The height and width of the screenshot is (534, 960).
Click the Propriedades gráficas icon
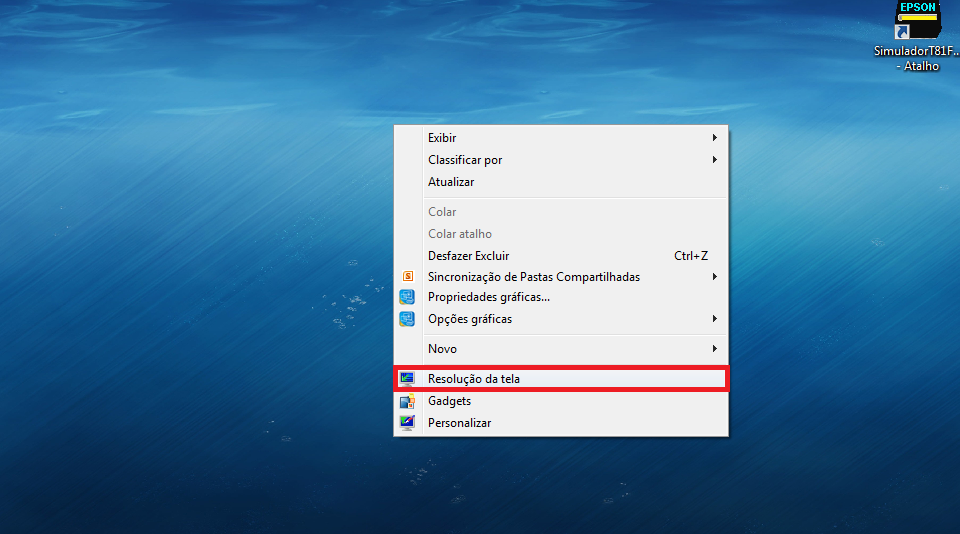pos(407,297)
